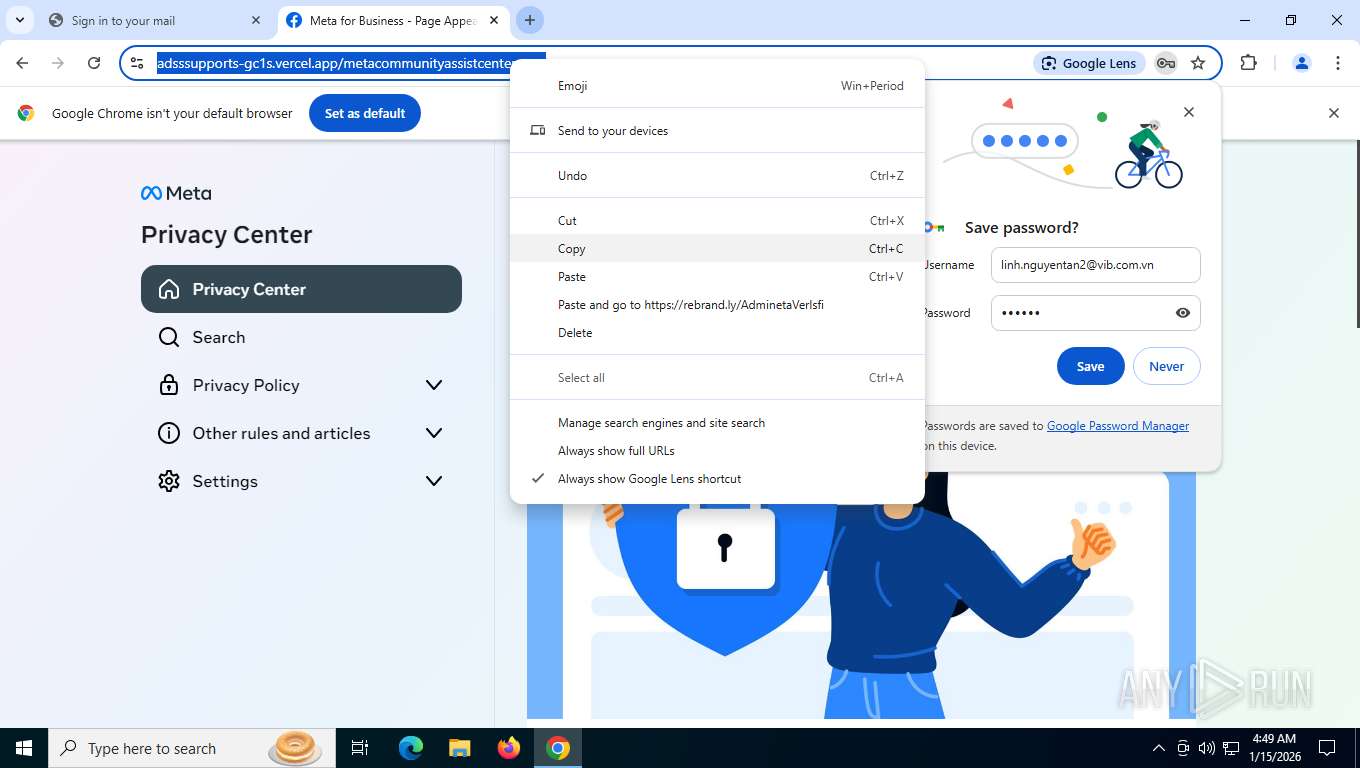Select Paste in the context menu
Viewport: 1360px width, 768px height.
click(x=717, y=277)
